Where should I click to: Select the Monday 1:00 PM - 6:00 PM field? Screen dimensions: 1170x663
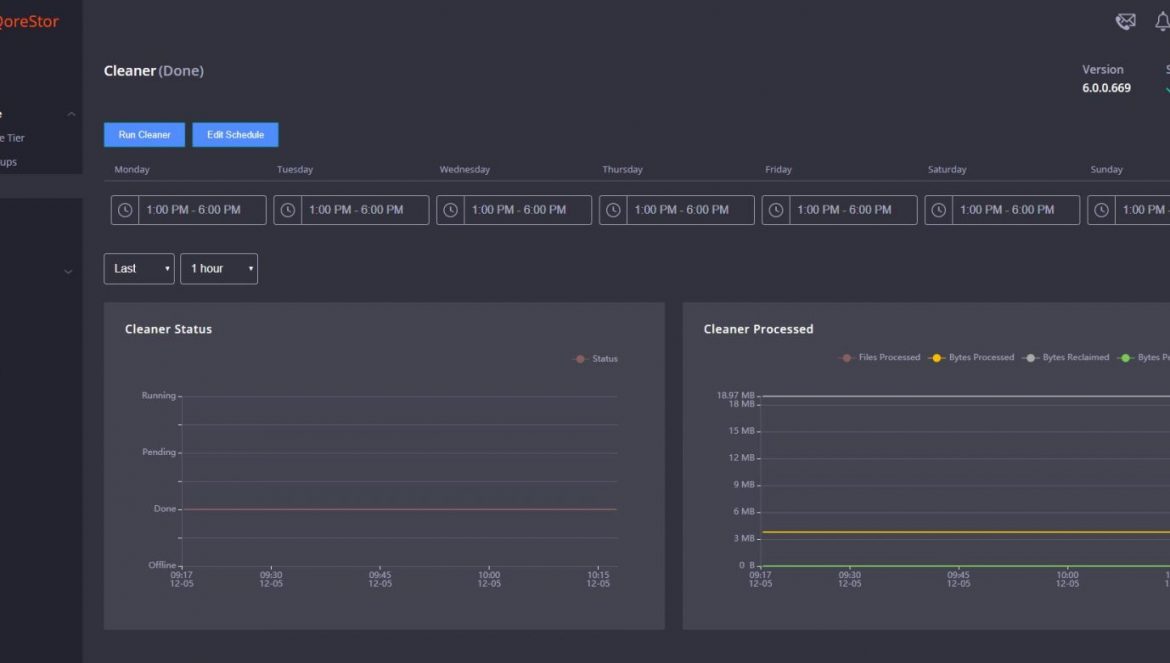tap(189, 210)
